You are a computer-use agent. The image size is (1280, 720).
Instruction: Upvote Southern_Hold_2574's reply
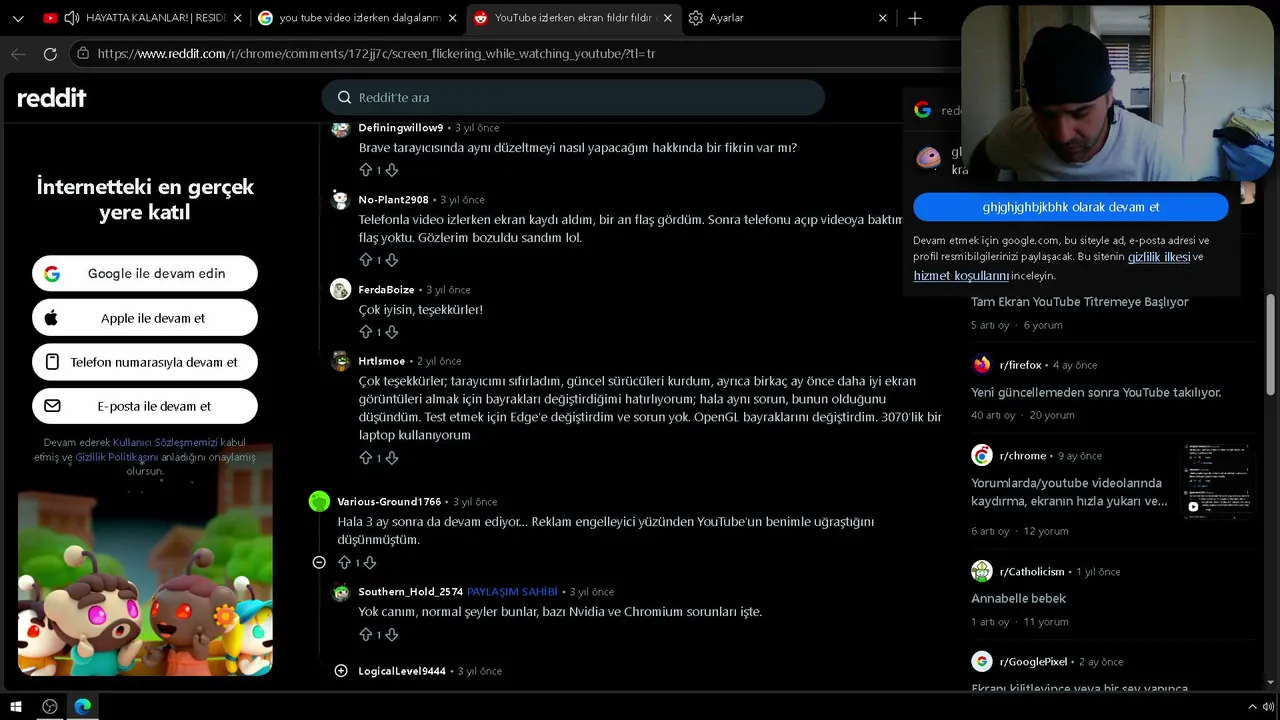pos(365,635)
